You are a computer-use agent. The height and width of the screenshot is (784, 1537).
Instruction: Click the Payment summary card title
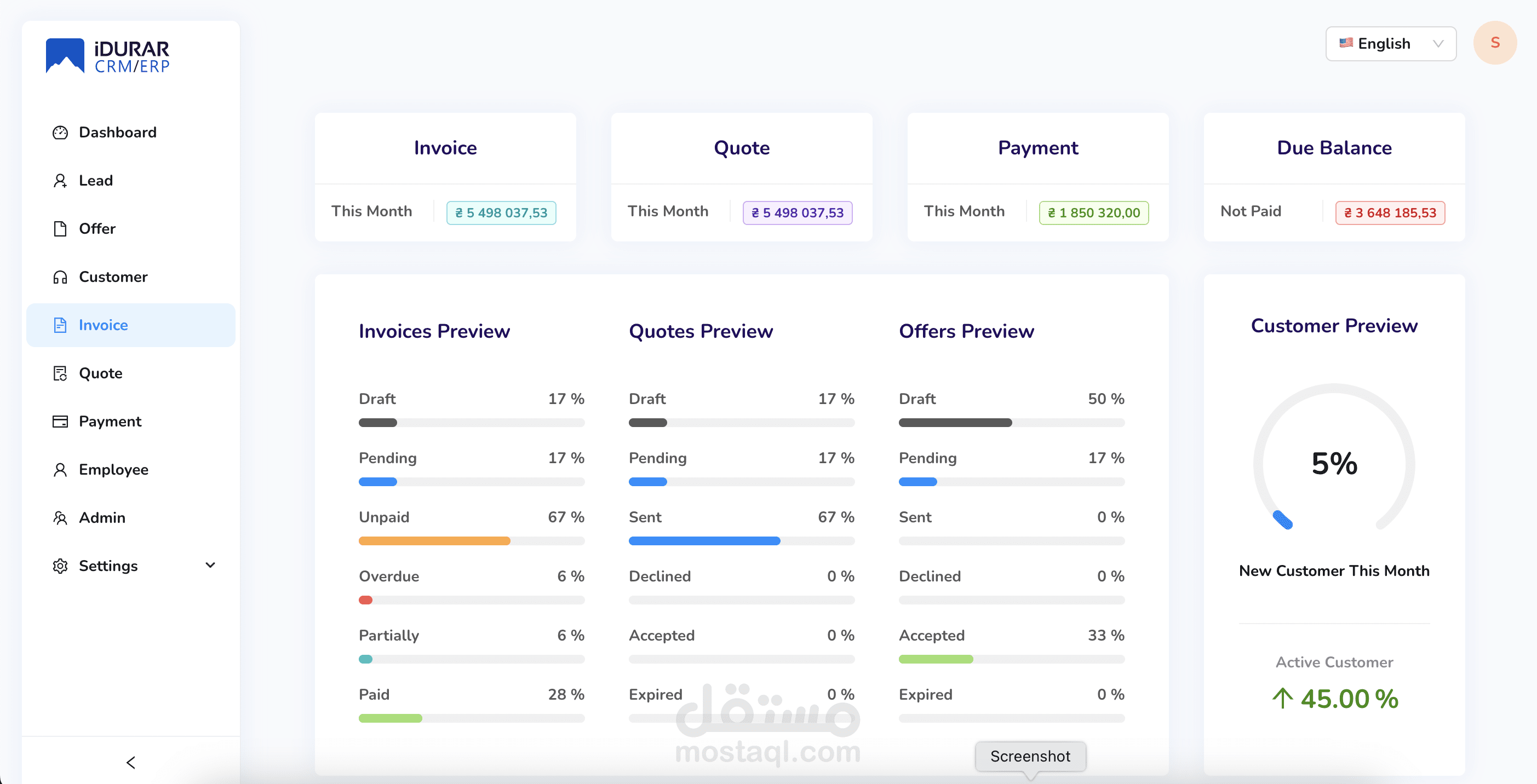1037,148
